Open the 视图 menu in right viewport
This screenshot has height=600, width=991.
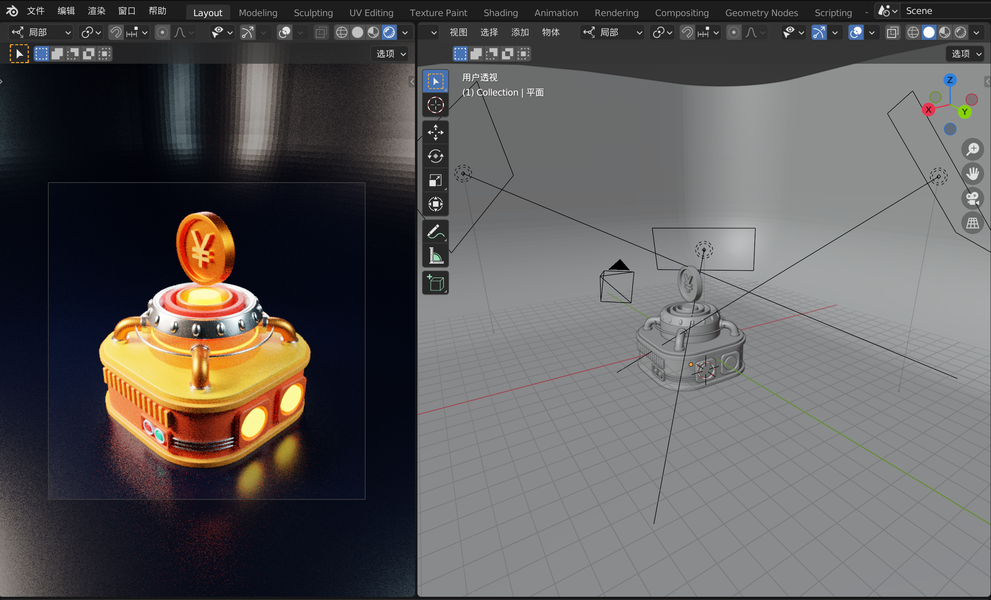click(459, 32)
